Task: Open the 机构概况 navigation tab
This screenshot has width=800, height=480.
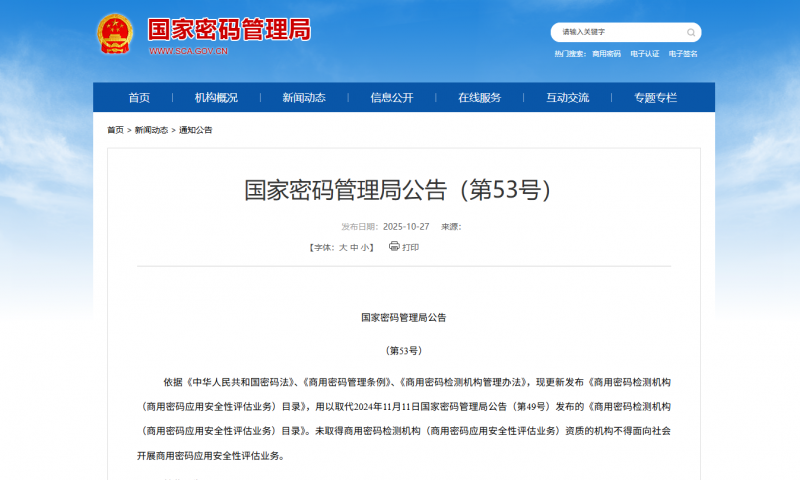Action: tap(216, 97)
